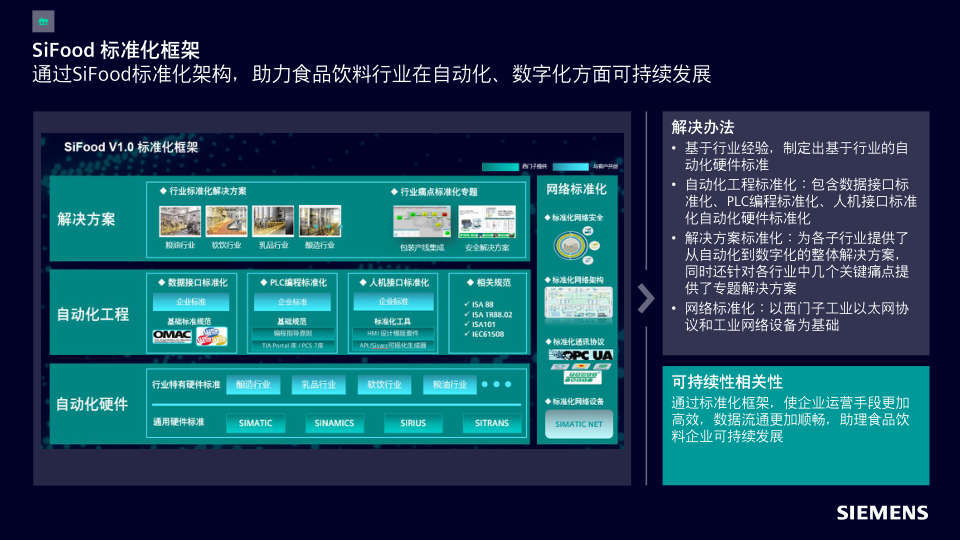
Task: Click the 自动化工程 row label
Action: (93, 314)
